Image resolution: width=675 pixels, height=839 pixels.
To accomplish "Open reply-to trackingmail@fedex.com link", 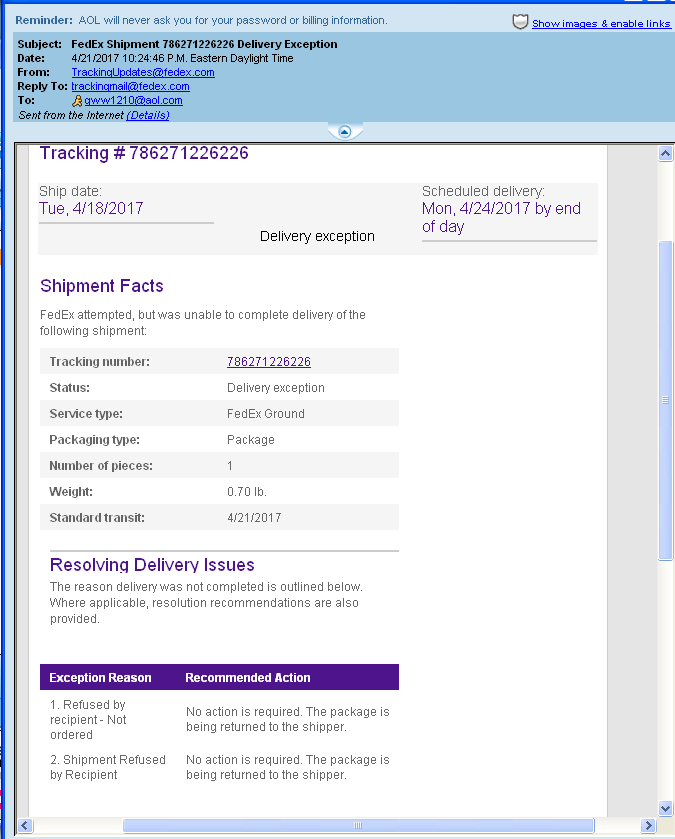I will point(131,86).
